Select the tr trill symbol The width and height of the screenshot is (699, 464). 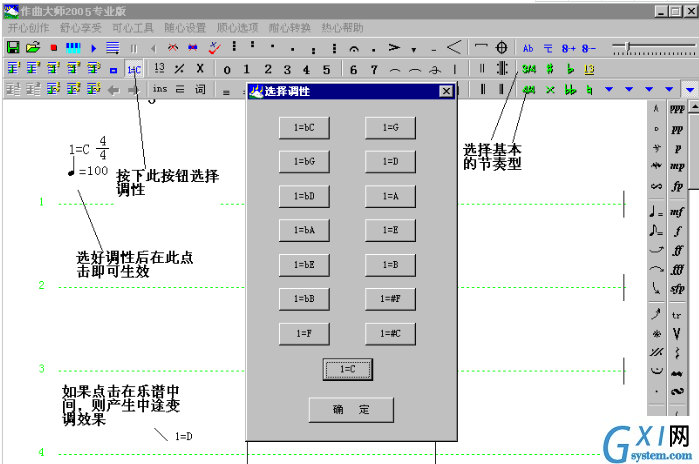tap(676, 316)
